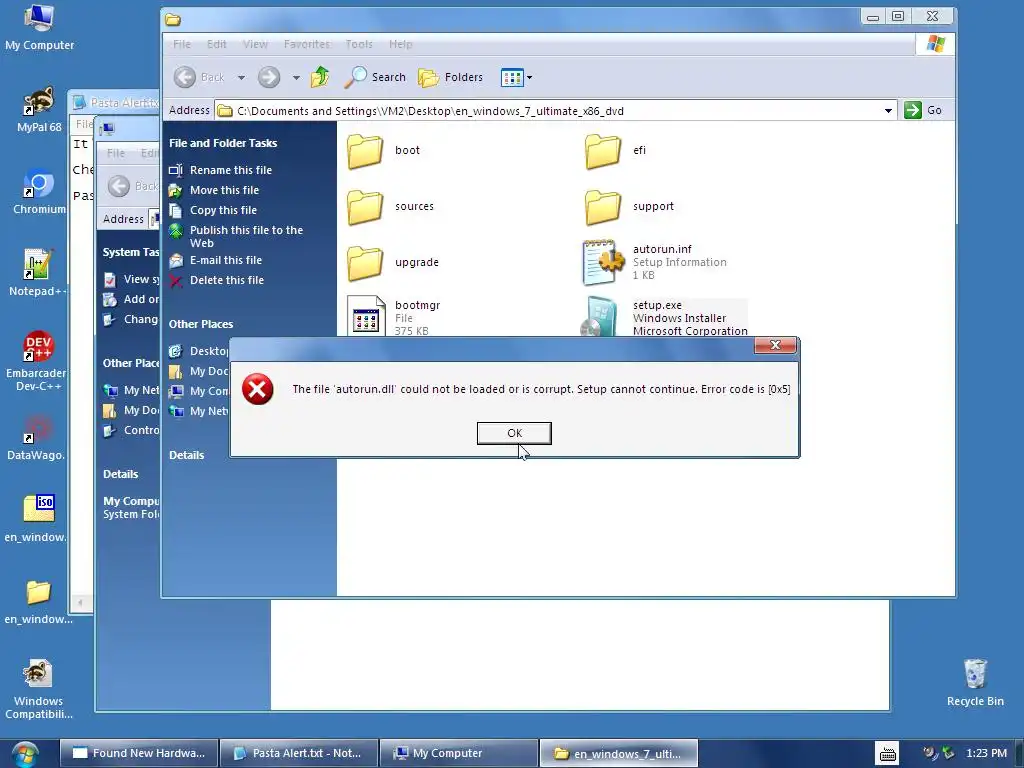
Task: Select the en_windows ISO file on desktop
Action: pos(38,519)
